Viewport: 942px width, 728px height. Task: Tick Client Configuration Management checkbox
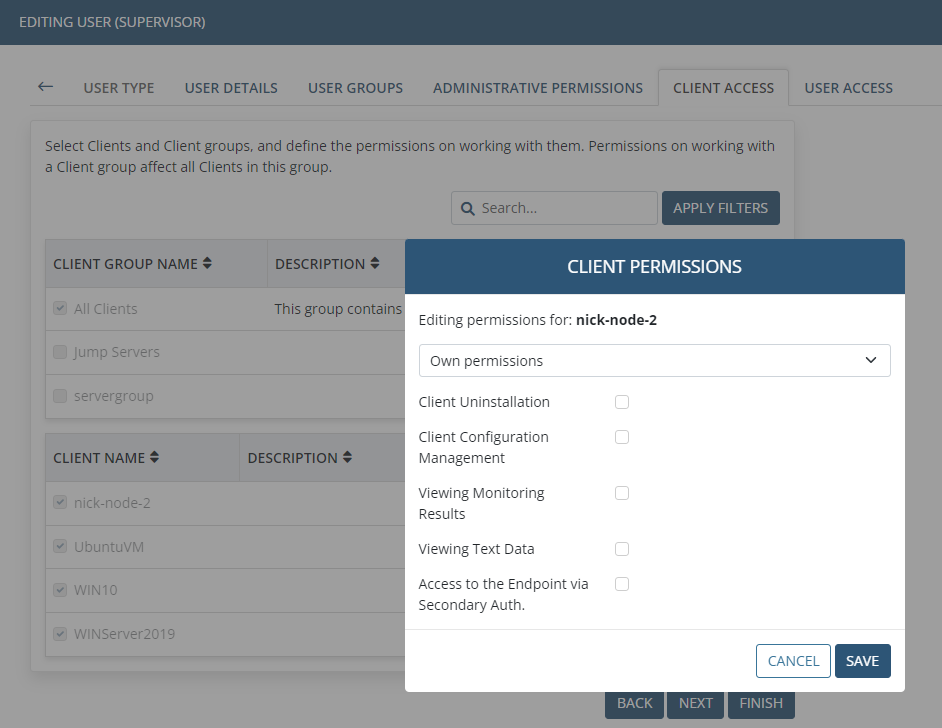click(622, 437)
